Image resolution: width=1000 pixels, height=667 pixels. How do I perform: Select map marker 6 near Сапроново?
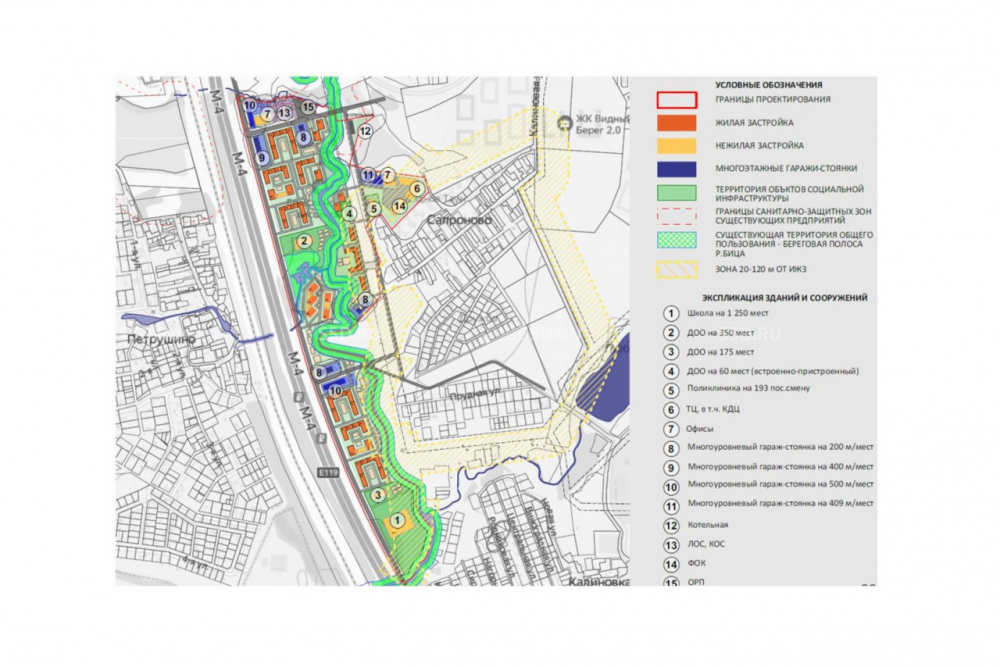(x=416, y=189)
